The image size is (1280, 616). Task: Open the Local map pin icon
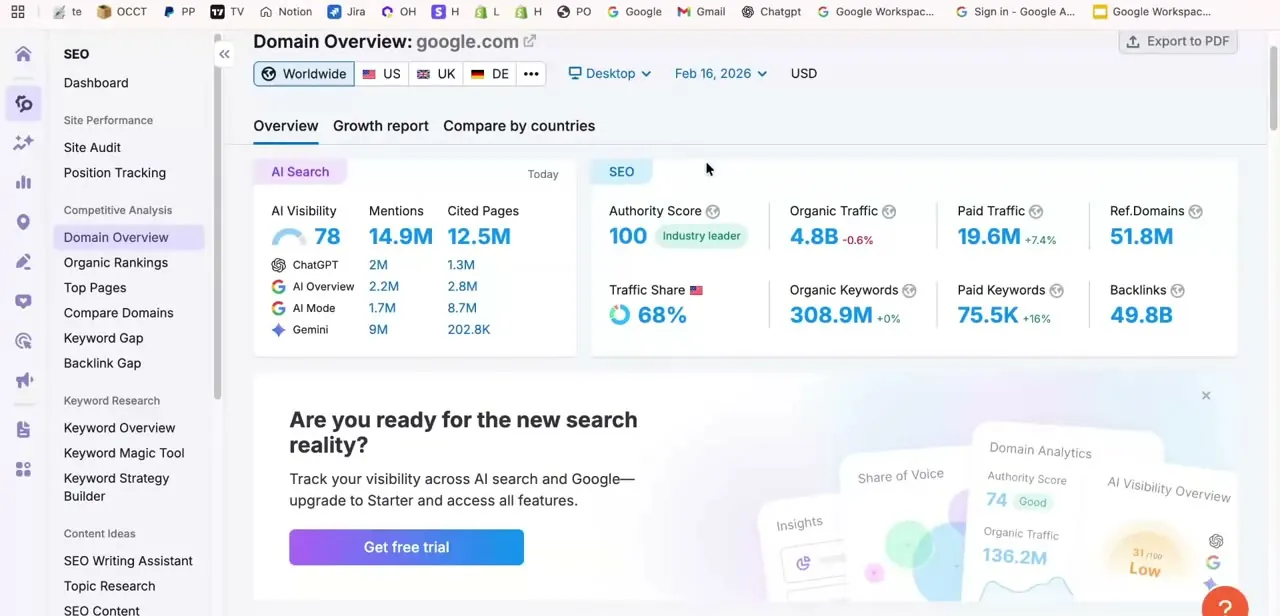pos(23,222)
